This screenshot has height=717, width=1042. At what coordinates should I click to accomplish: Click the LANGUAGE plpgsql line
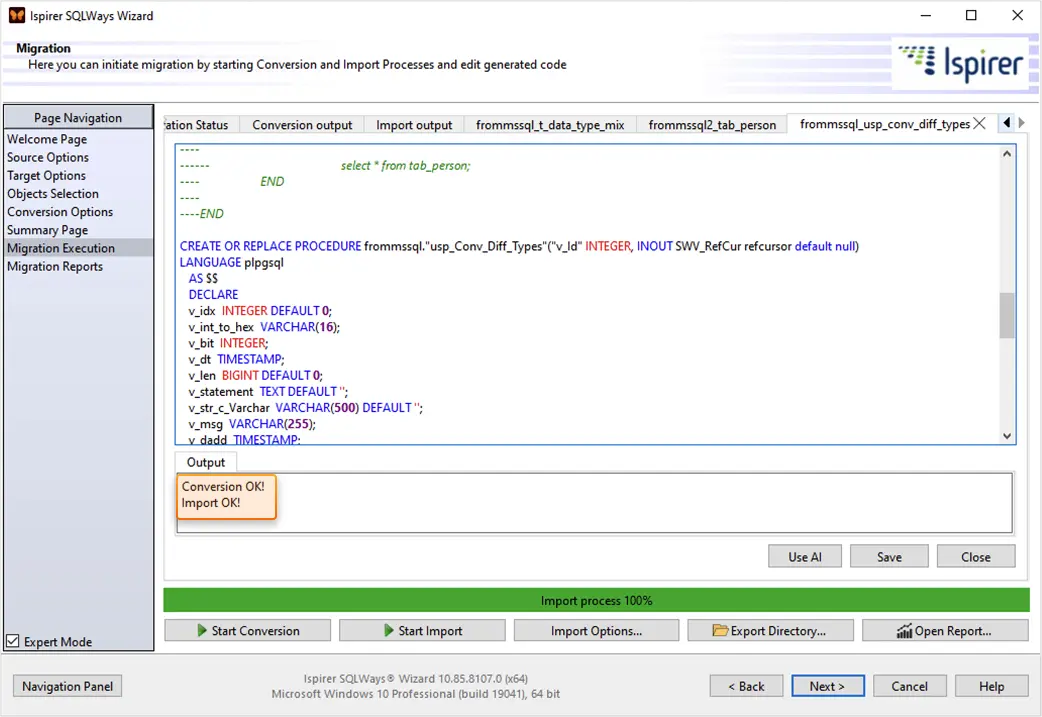click(231, 262)
